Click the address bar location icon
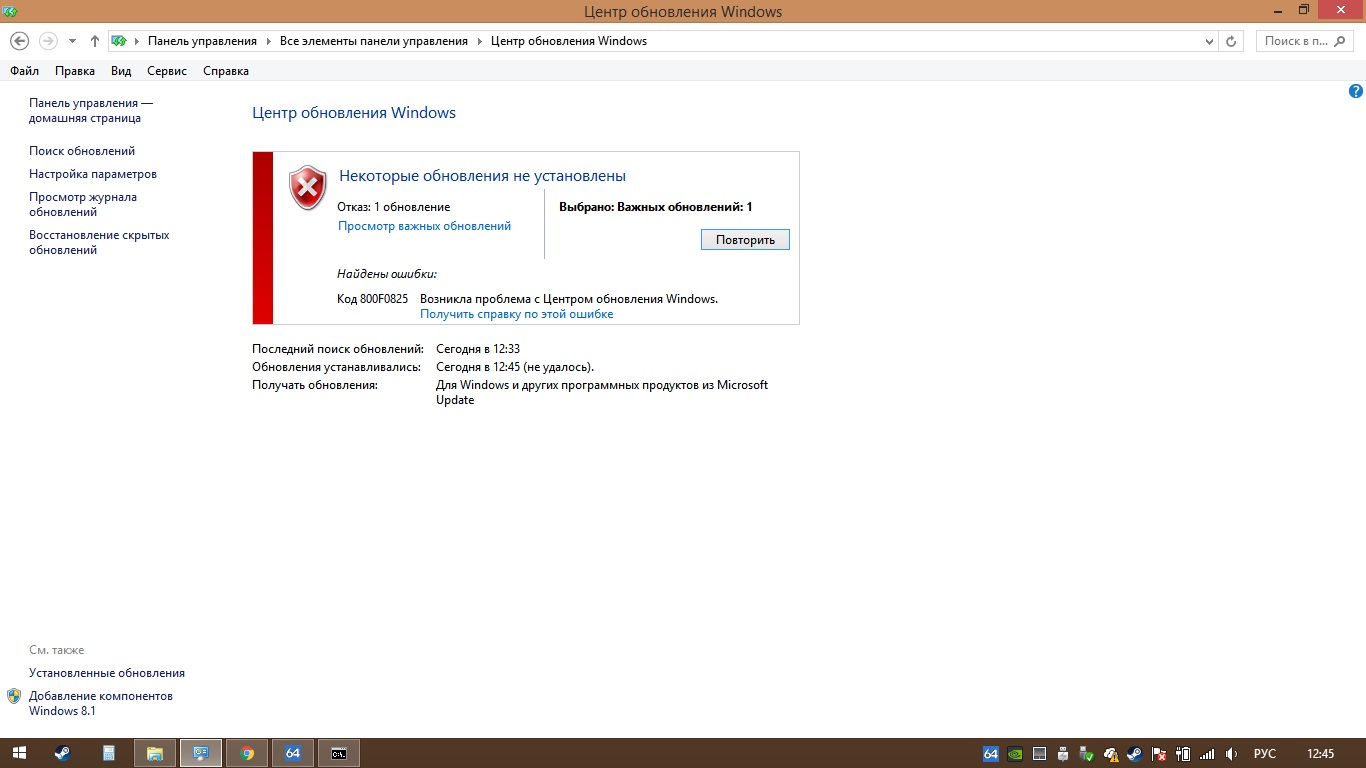 click(119, 41)
